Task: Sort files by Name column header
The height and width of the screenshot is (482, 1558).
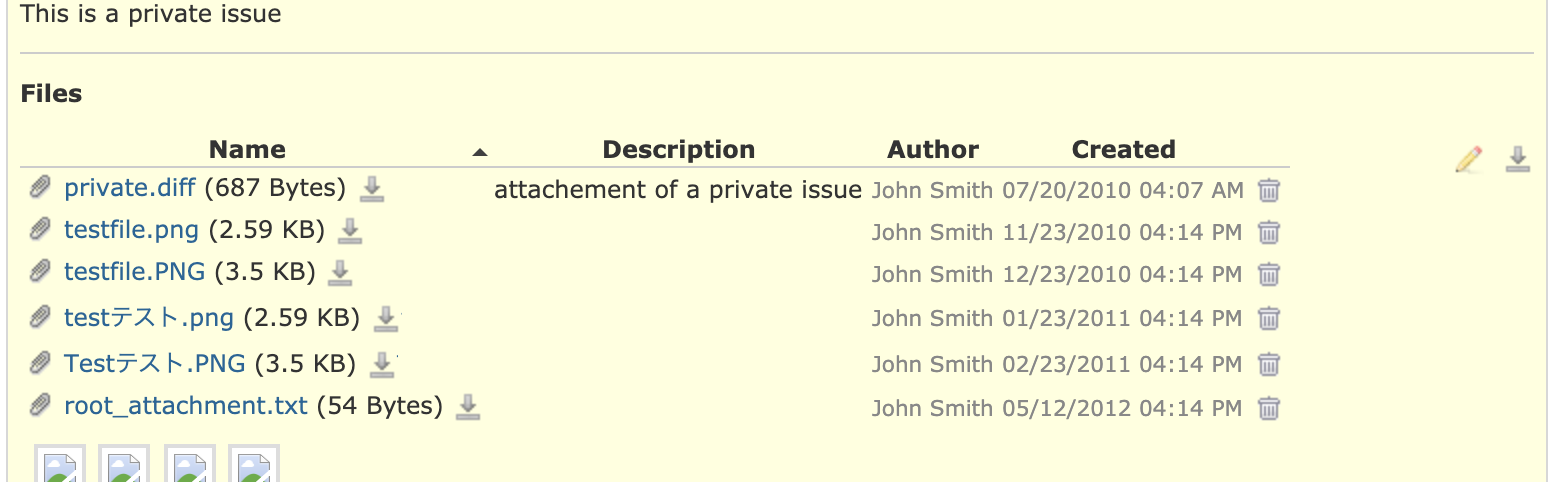Action: 247,150
